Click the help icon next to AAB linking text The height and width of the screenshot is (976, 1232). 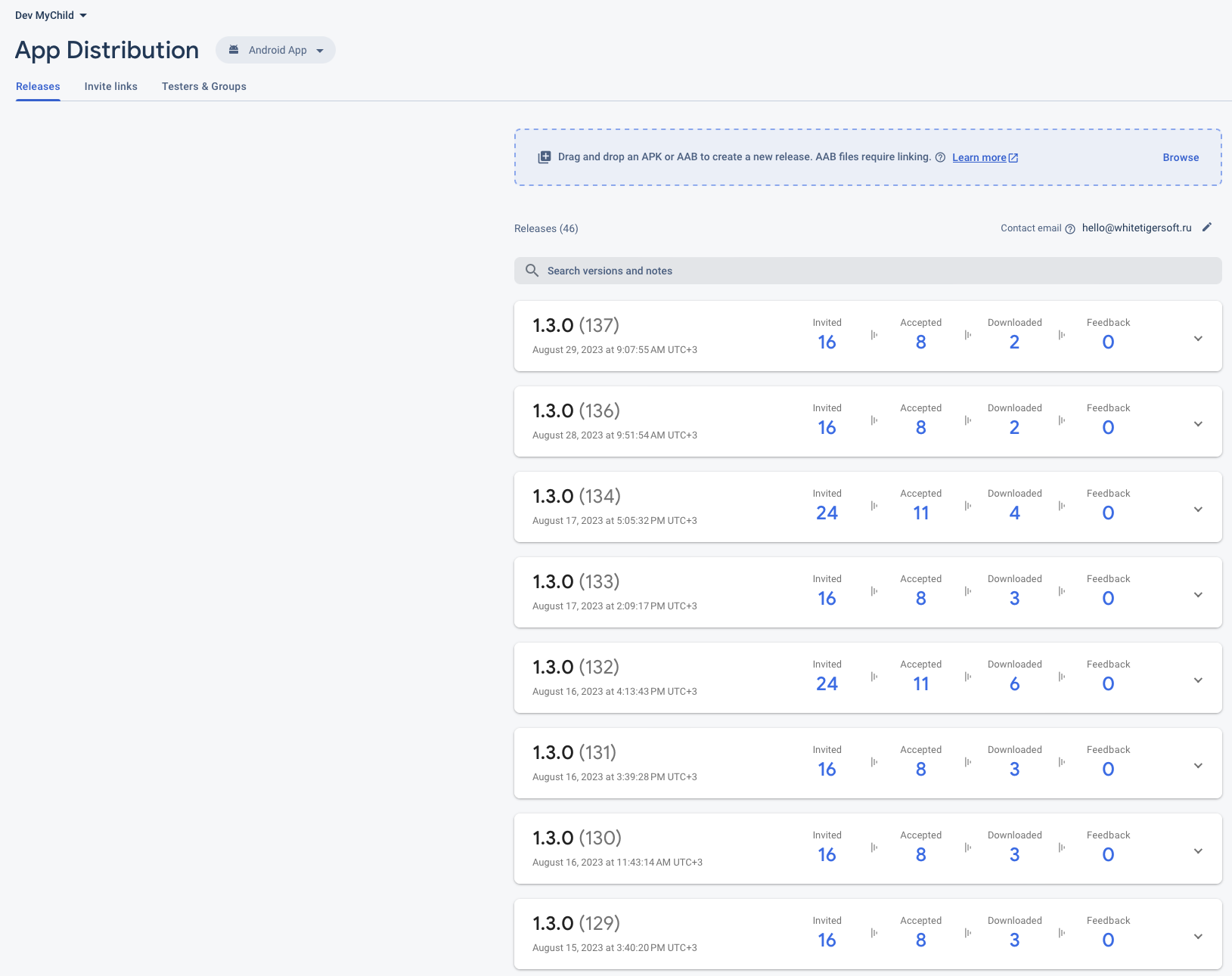tap(940, 157)
